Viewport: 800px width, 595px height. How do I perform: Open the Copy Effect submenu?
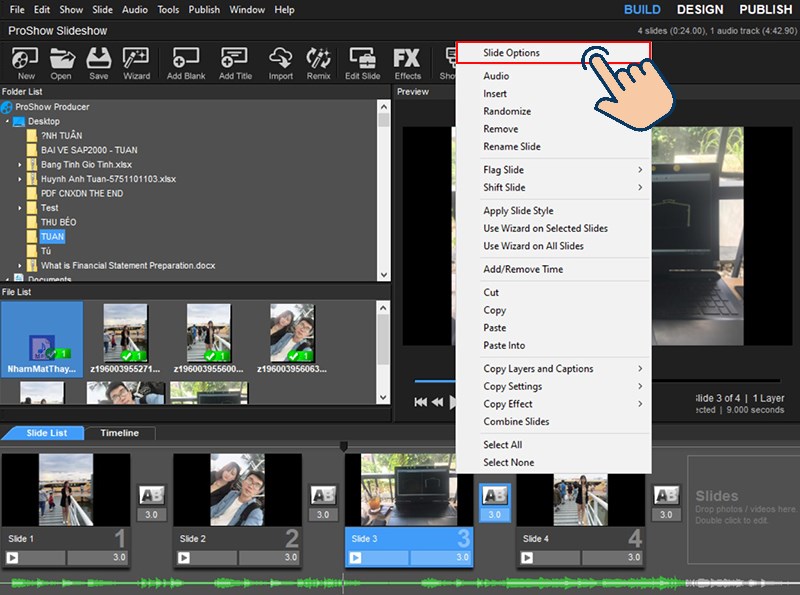coord(553,404)
